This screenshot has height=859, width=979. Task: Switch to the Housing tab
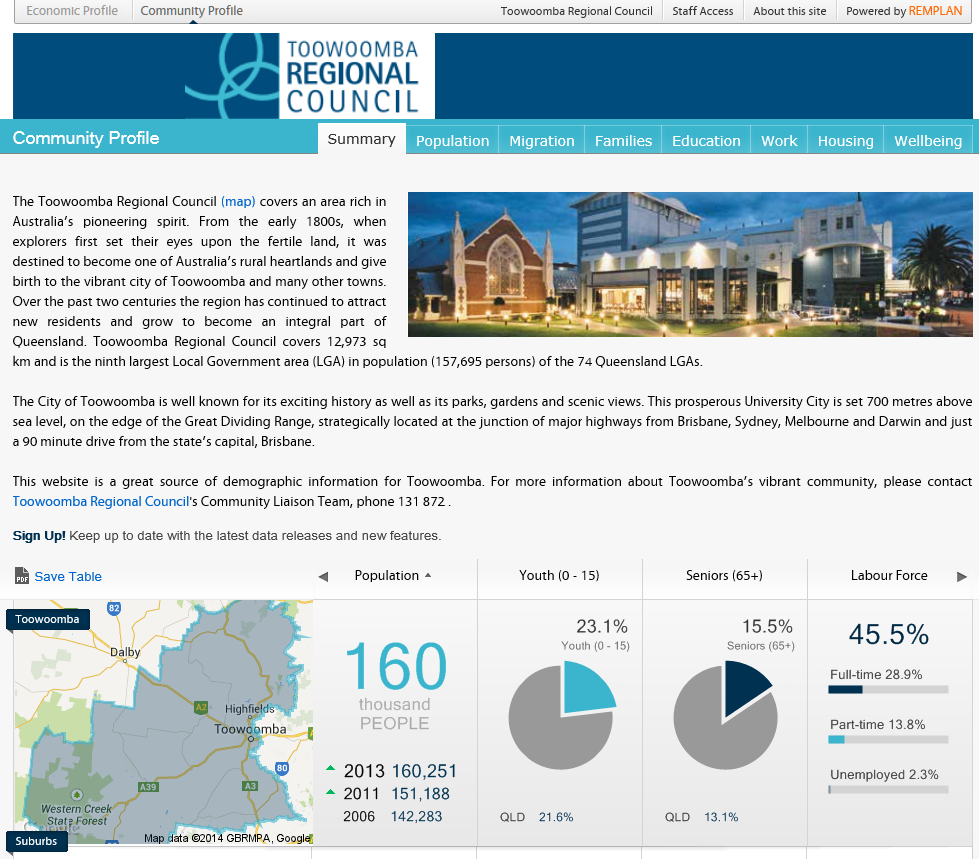click(845, 140)
